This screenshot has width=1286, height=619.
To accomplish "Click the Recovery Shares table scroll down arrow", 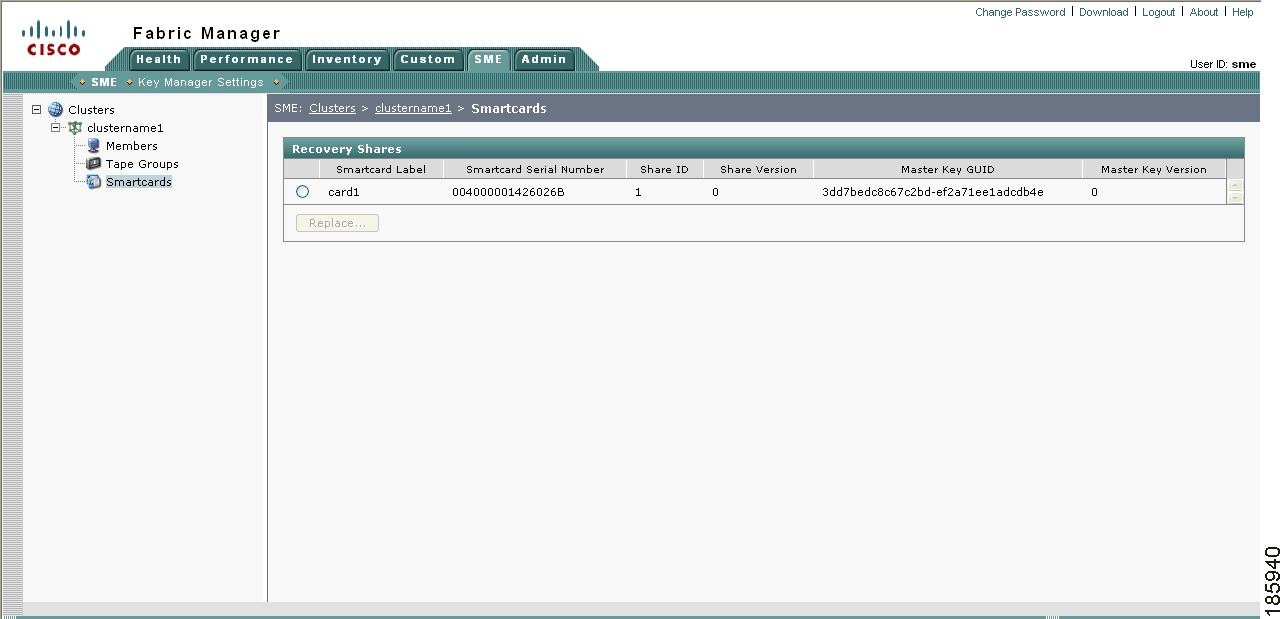I will click(x=1236, y=198).
